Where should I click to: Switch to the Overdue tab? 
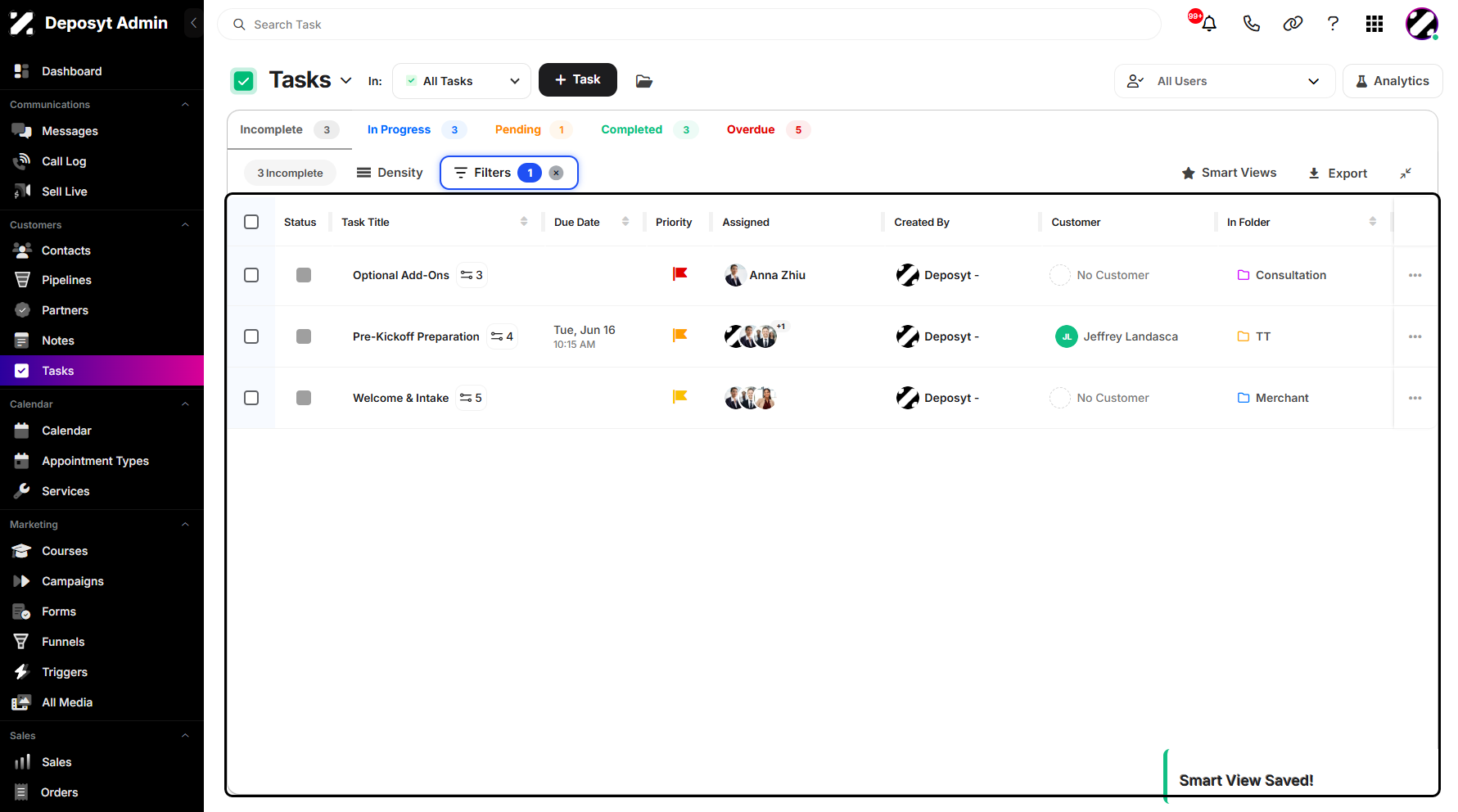click(768, 129)
